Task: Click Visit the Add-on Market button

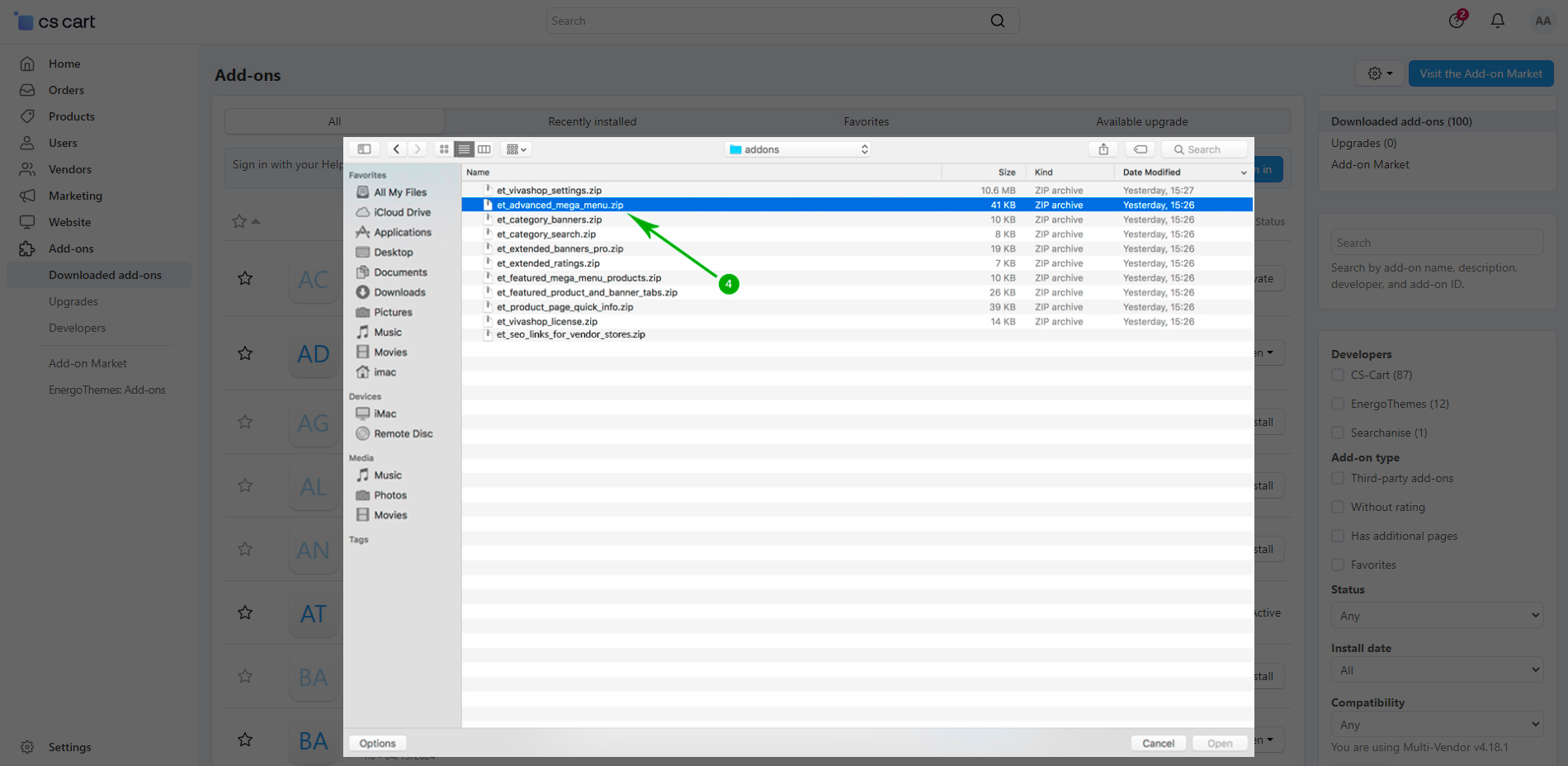Action: 1481,73
